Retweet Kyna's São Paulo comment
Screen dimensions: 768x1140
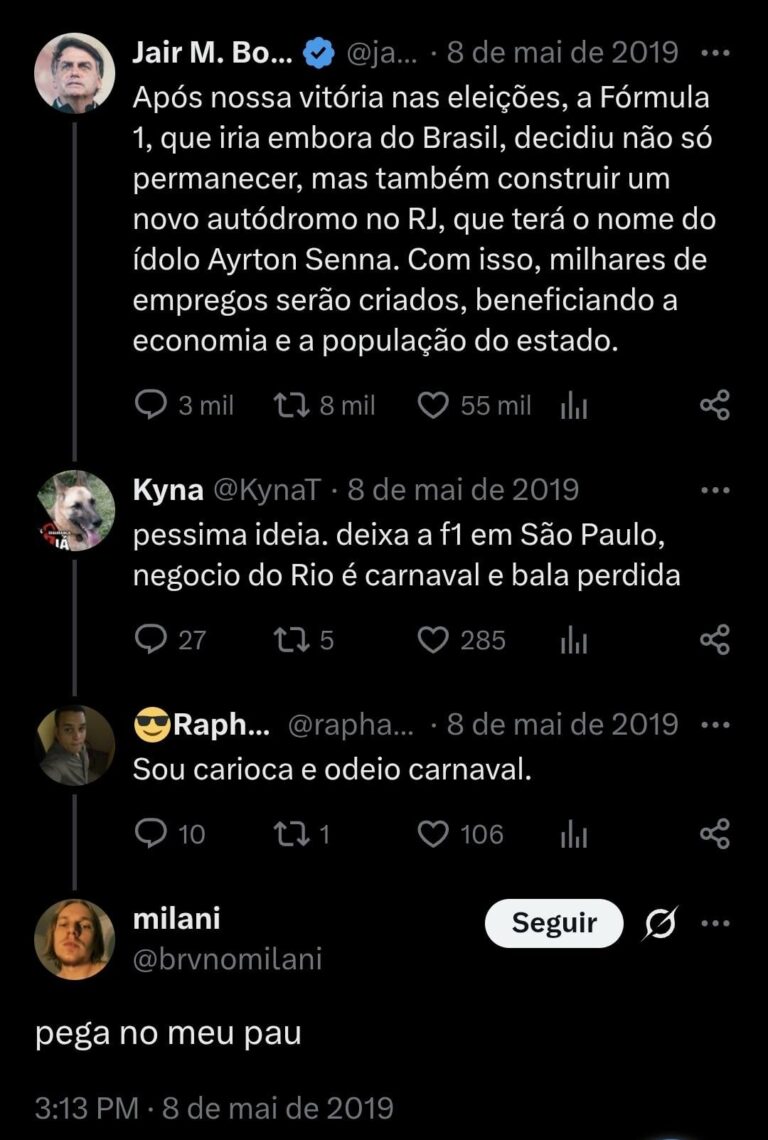pyautogui.click(x=289, y=639)
